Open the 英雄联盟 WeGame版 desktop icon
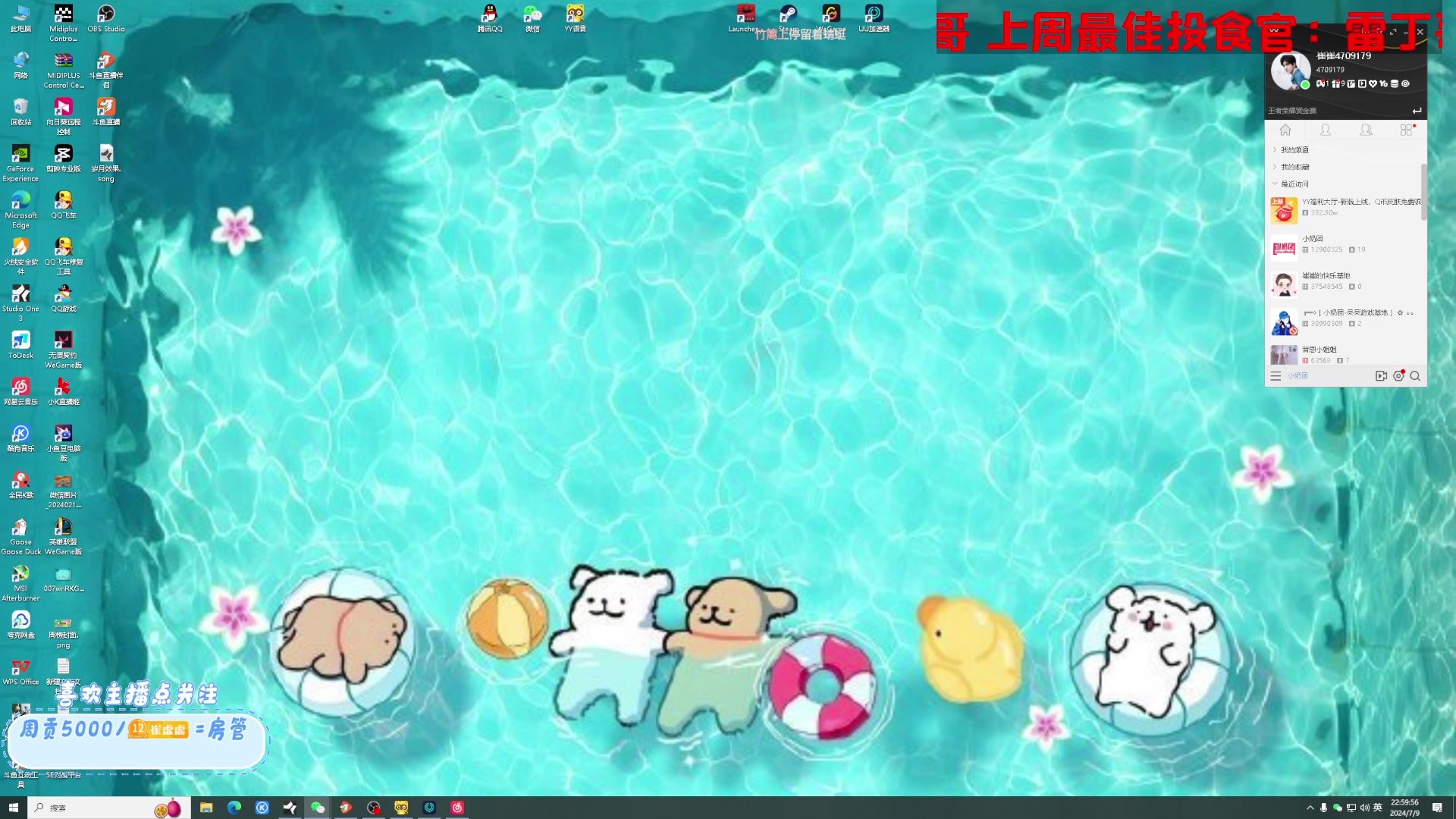This screenshot has height=819, width=1456. pos(63,536)
